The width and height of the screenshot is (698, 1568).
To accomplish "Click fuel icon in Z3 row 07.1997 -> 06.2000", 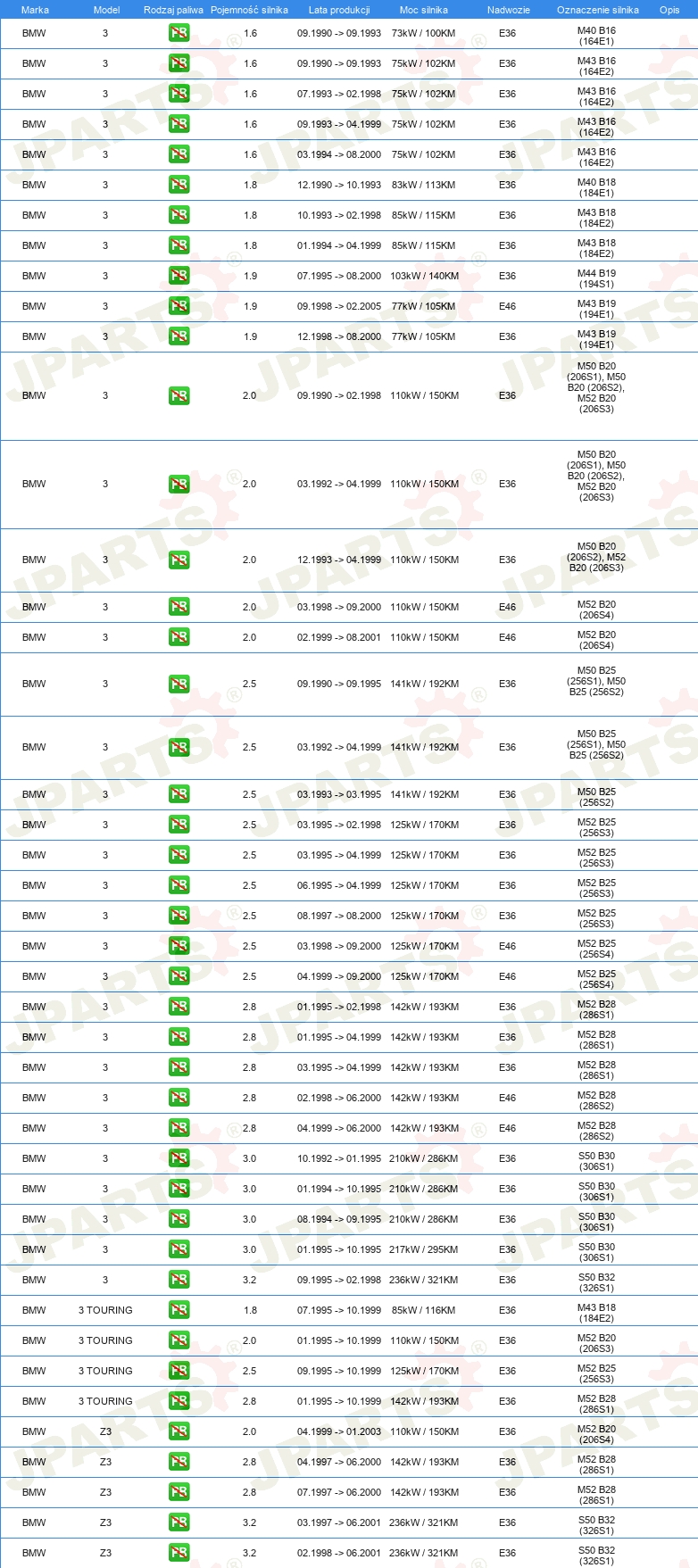I will [x=179, y=1492].
